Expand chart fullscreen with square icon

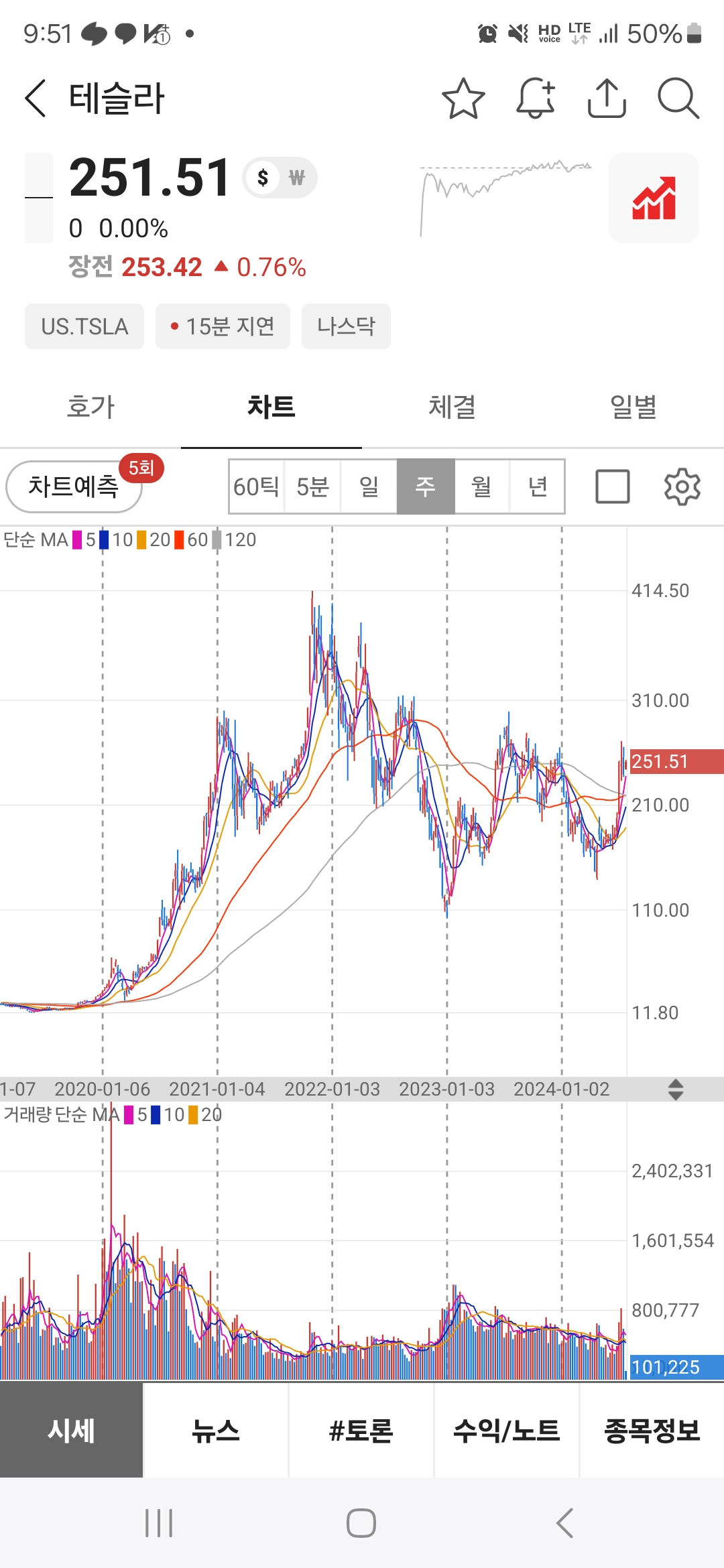[613, 486]
